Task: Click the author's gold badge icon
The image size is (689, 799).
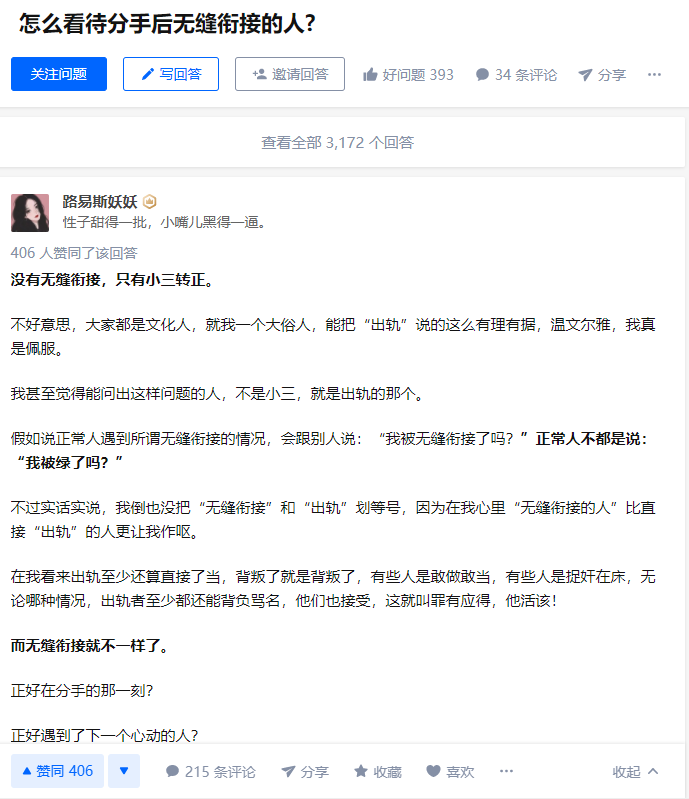Action: pos(149,202)
